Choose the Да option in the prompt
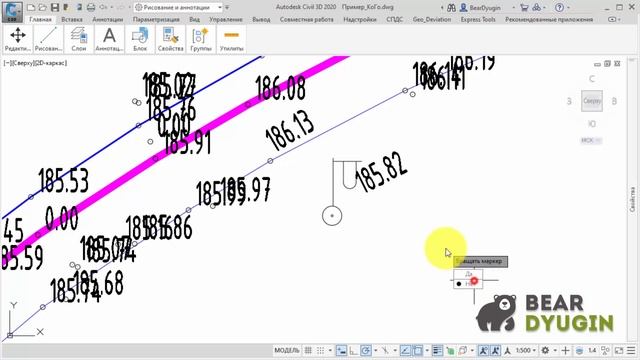The height and width of the screenshot is (360, 640). tap(468, 274)
